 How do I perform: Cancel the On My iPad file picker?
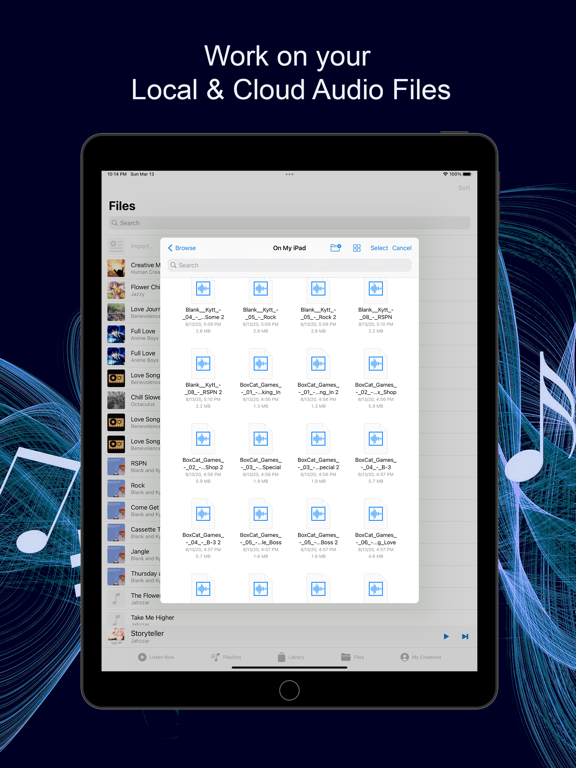402,248
